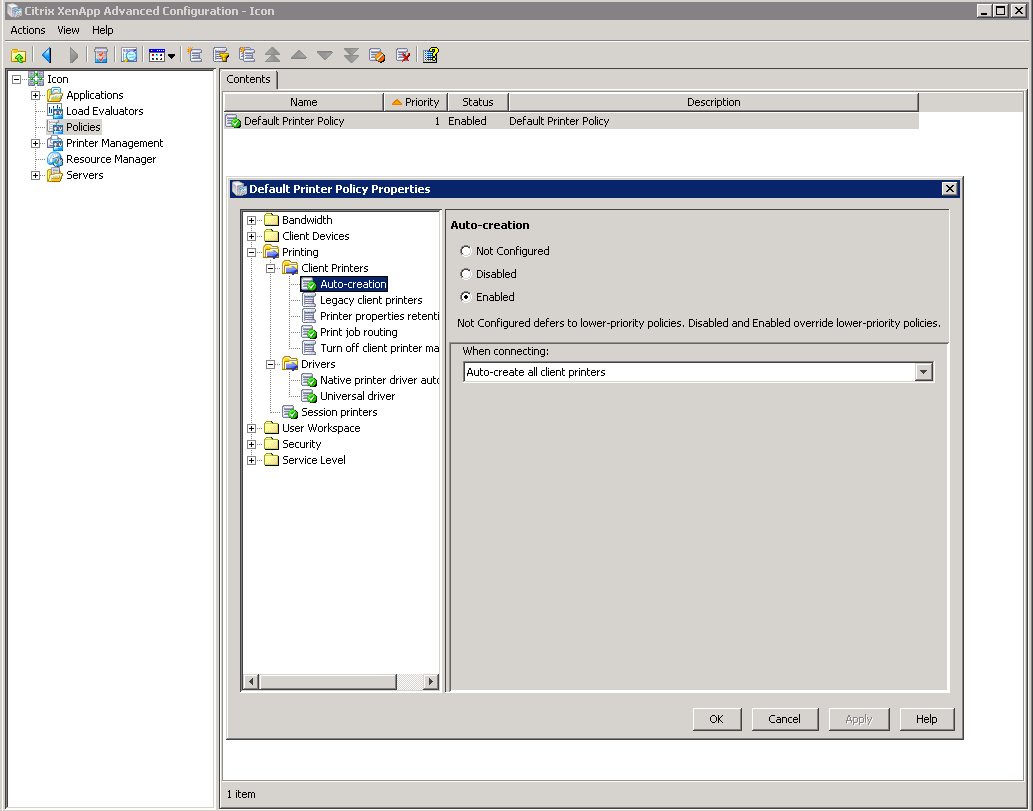The image size is (1033, 811).
Task: Collapse the Printing policy folder
Action: (252, 252)
